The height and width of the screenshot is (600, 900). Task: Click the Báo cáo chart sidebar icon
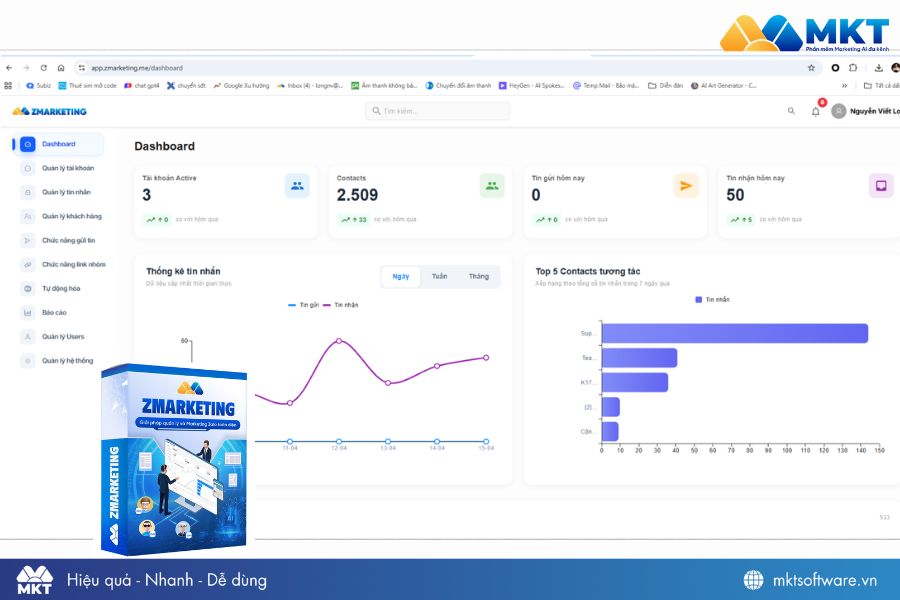[28, 313]
